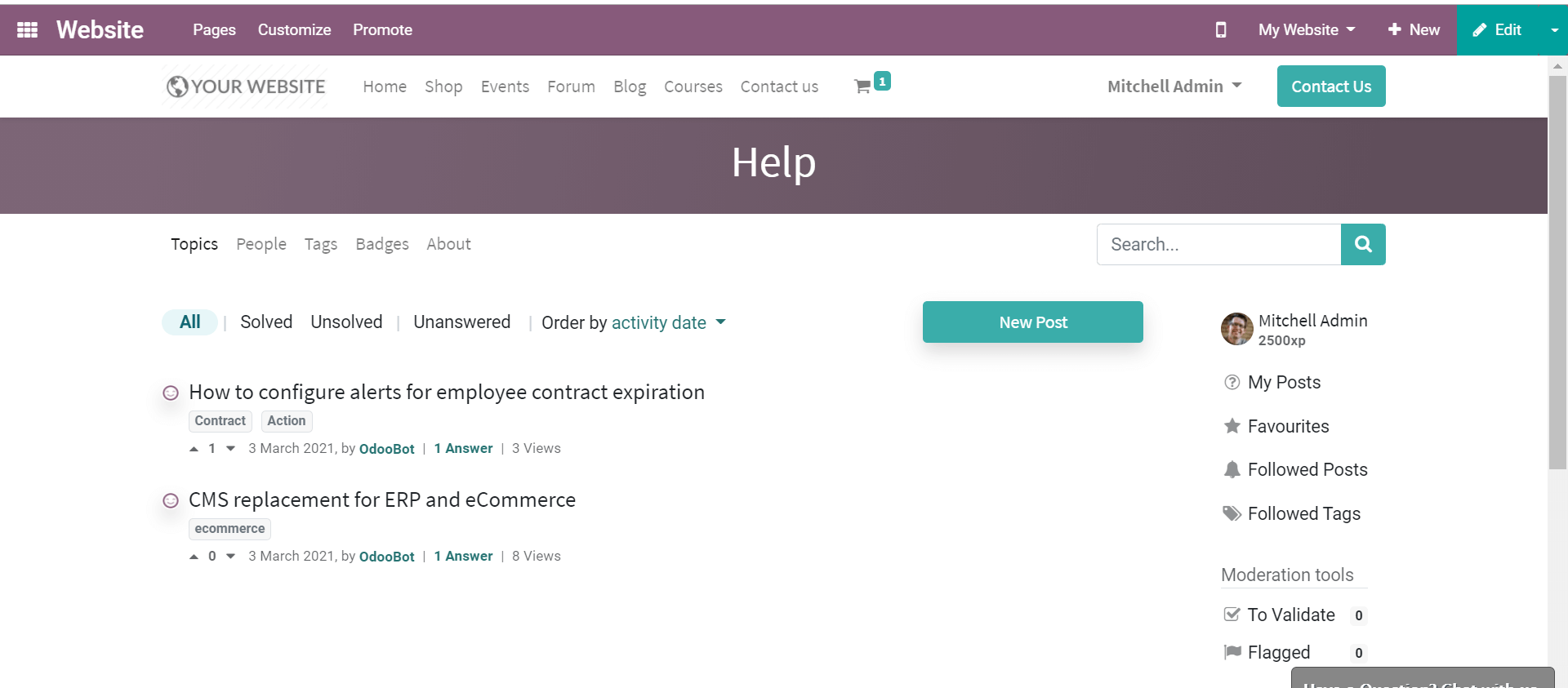Navigate to Events
This screenshot has width=1568, height=688.
pyautogui.click(x=505, y=87)
